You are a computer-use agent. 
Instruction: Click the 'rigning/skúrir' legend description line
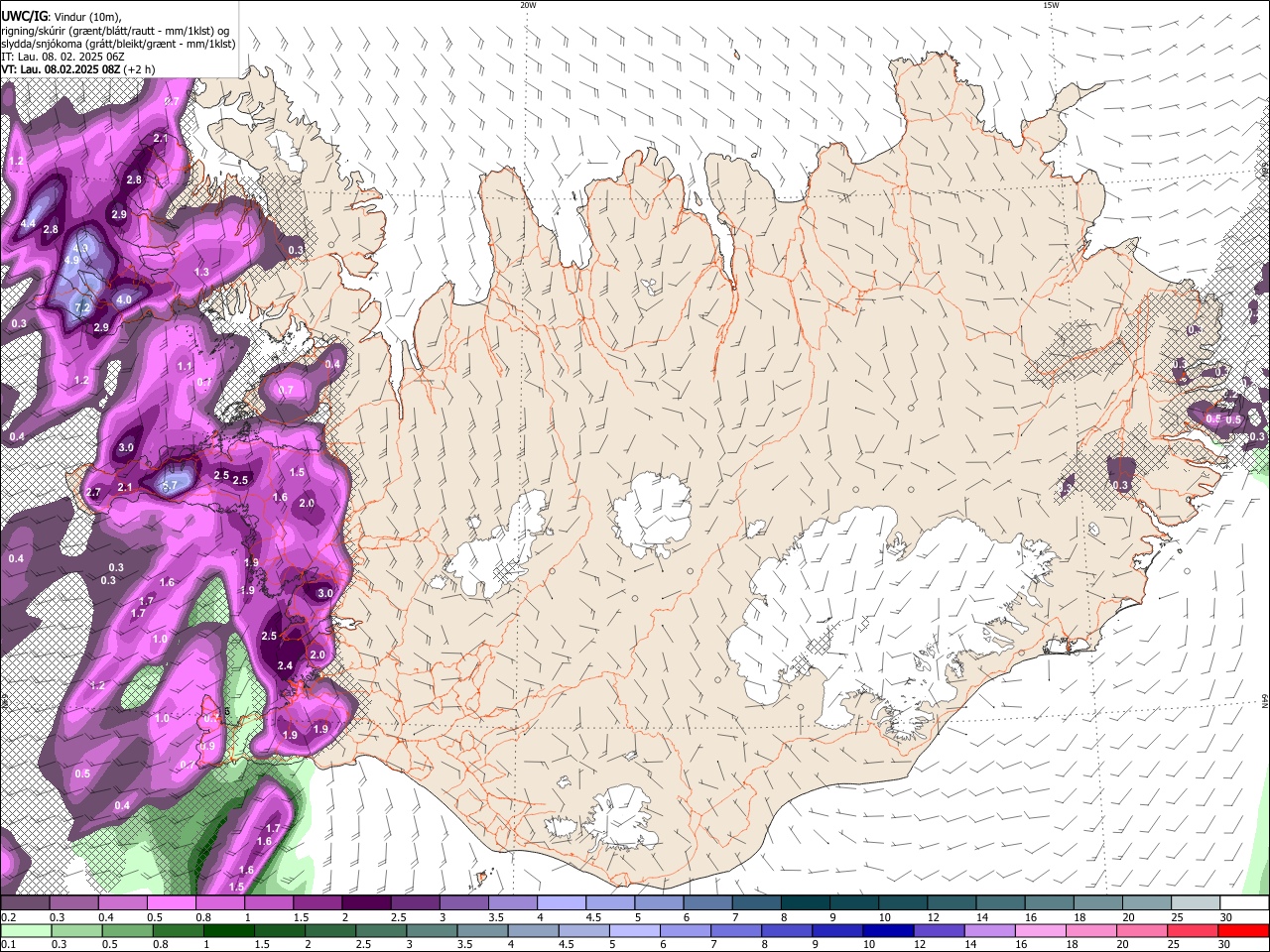[115, 30]
